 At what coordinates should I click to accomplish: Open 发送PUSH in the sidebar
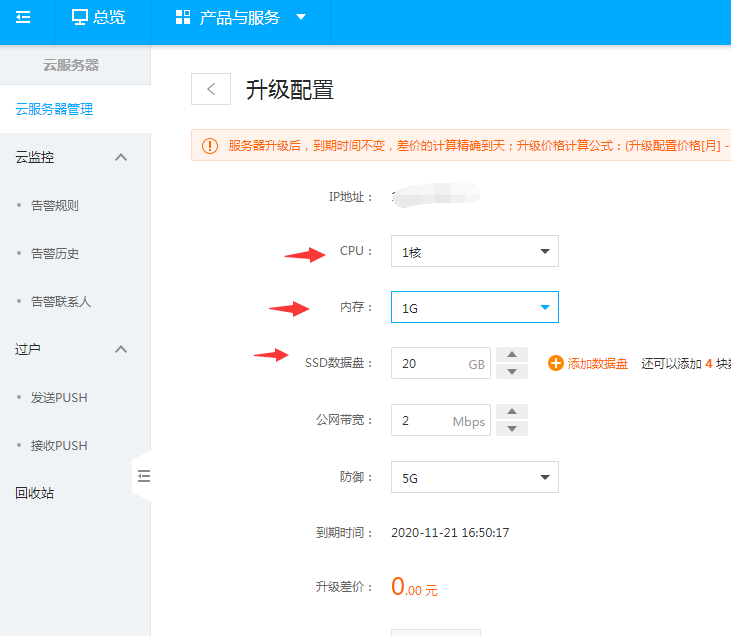[x=59, y=398]
